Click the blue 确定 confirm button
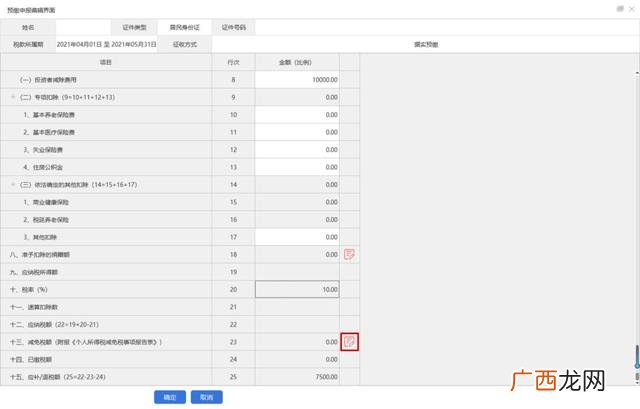640x409 pixels. (170, 397)
